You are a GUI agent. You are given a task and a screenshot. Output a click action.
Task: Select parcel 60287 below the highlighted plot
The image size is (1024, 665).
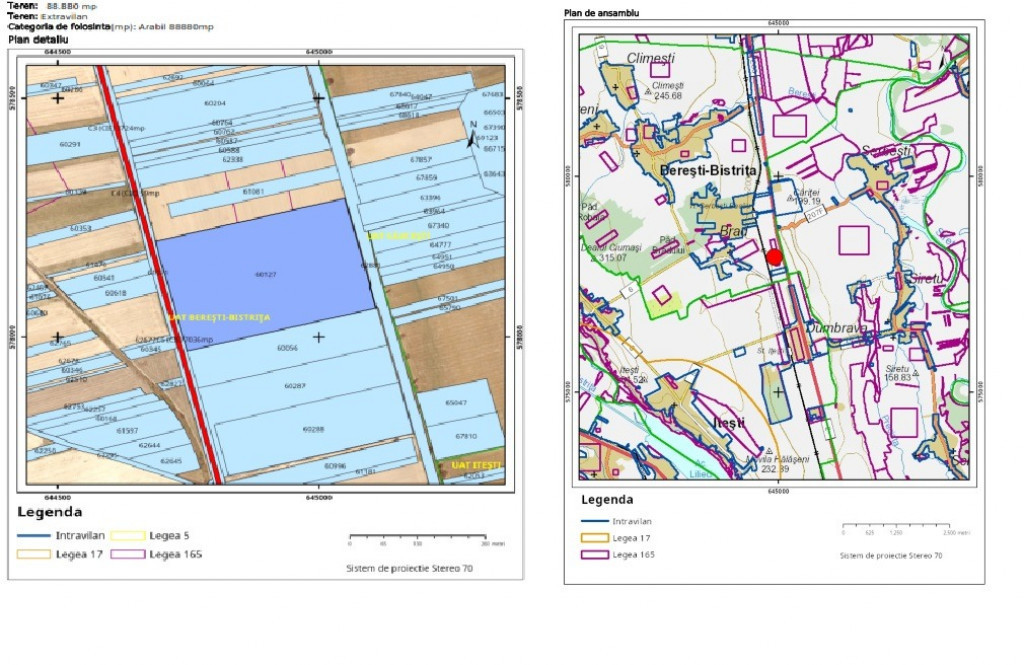pos(294,385)
